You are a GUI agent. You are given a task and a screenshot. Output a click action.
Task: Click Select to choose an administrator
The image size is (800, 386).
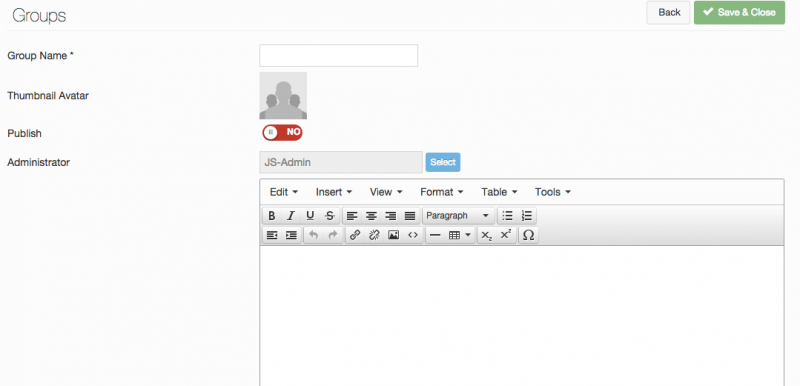(x=443, y=162)
